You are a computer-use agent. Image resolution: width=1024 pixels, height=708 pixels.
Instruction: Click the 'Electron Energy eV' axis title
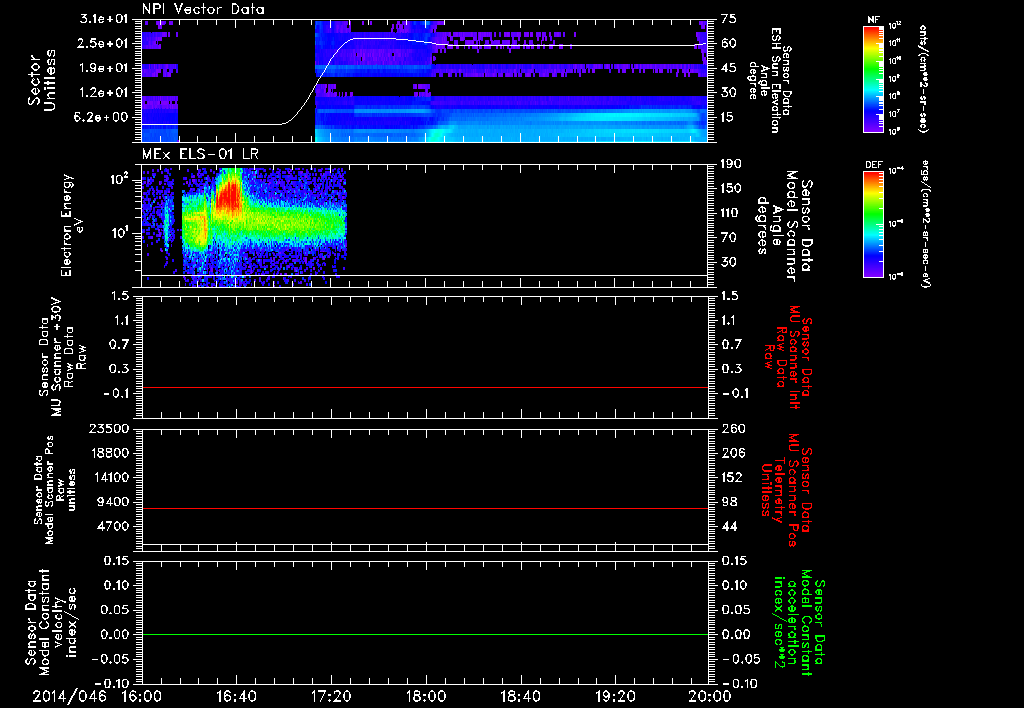[x=71, y=225]
